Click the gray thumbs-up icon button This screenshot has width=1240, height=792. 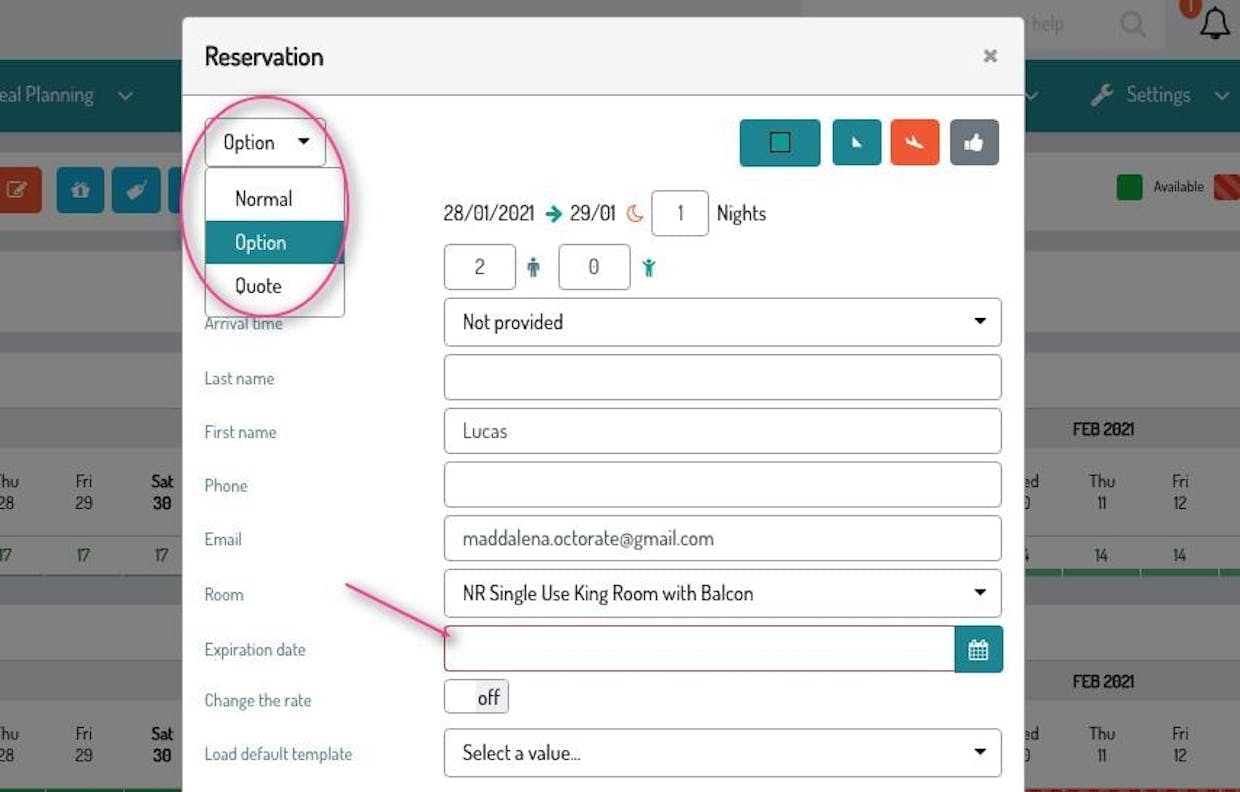pos(974,142)
